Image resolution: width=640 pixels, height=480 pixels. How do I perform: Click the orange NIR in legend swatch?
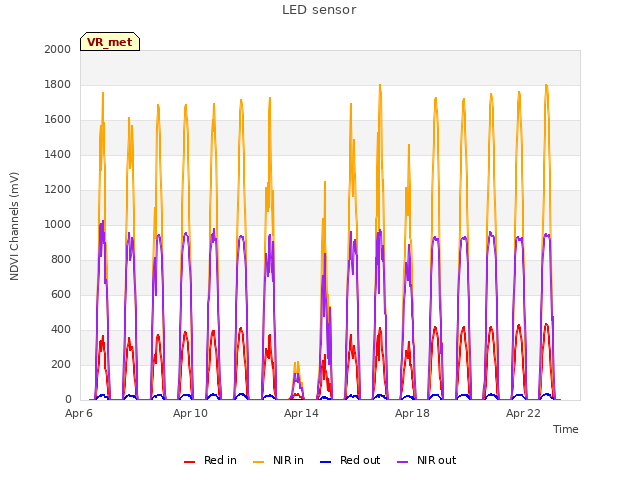pos(258,462)
